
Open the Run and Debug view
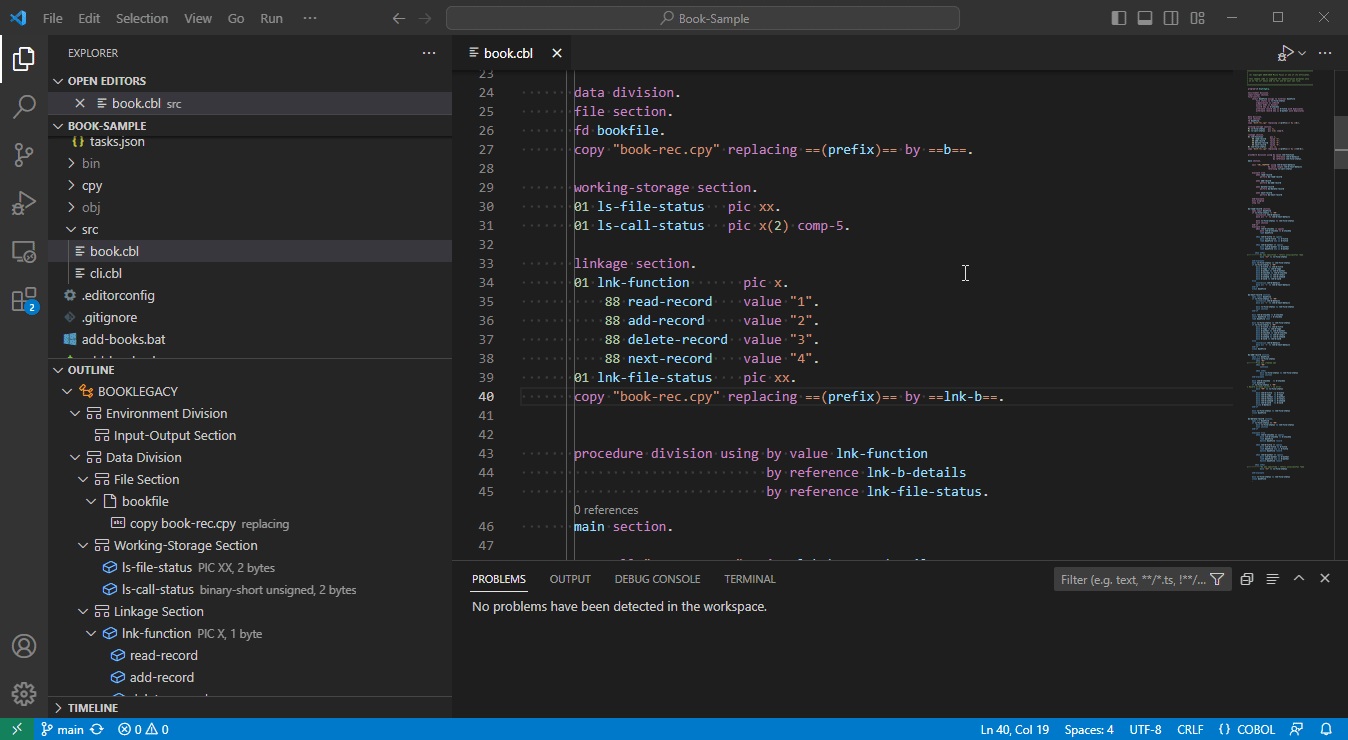point(24,203)
